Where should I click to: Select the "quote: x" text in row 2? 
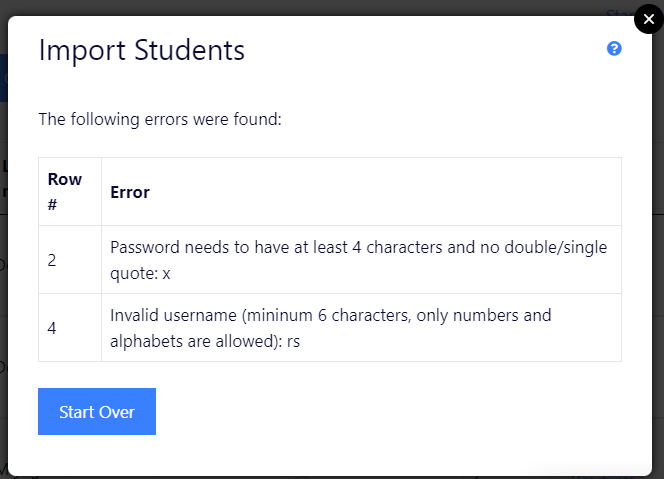click(x=140, y=274)
